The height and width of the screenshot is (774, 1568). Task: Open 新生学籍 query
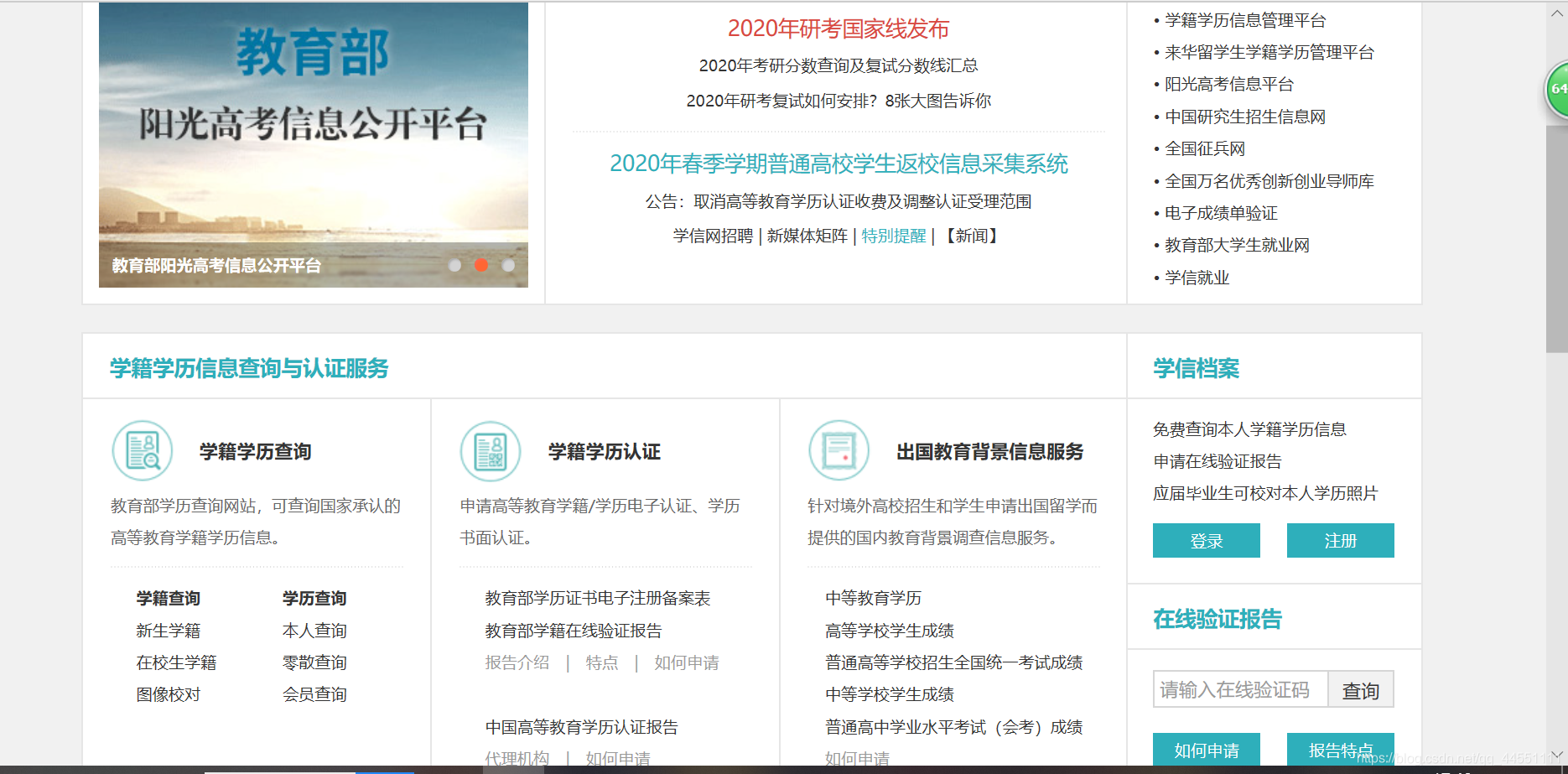(169, 631)
